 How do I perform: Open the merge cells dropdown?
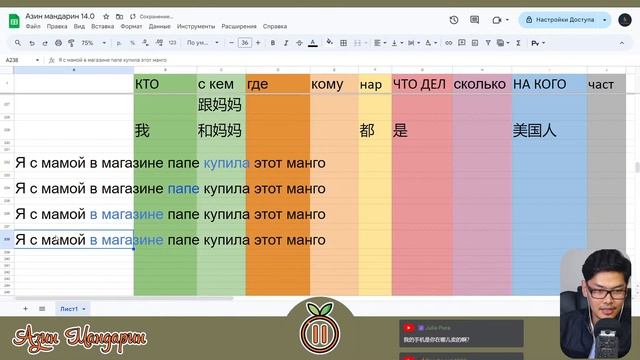[366, 43]
